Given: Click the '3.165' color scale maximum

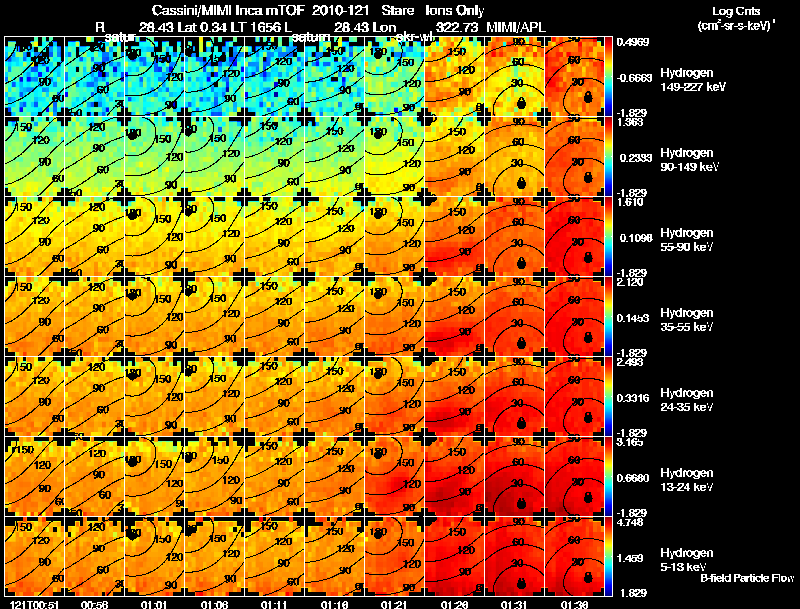Looking at the screenshot, I should pyautogui.click(x=630, y=442).
